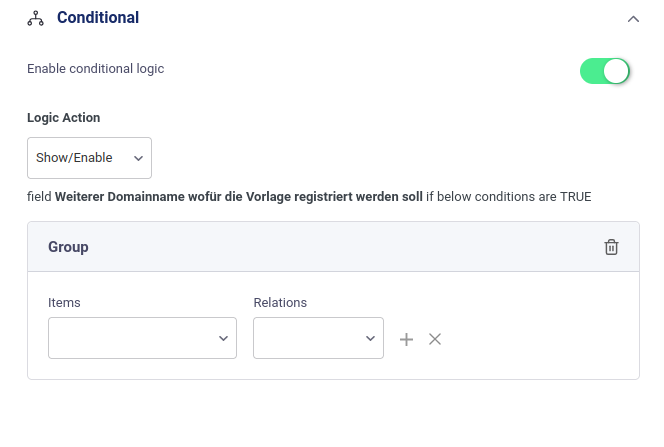The width and height of the screenshot is (664, 447).
Task: Click the arrow beside Show/Enable
Action: 138,158
